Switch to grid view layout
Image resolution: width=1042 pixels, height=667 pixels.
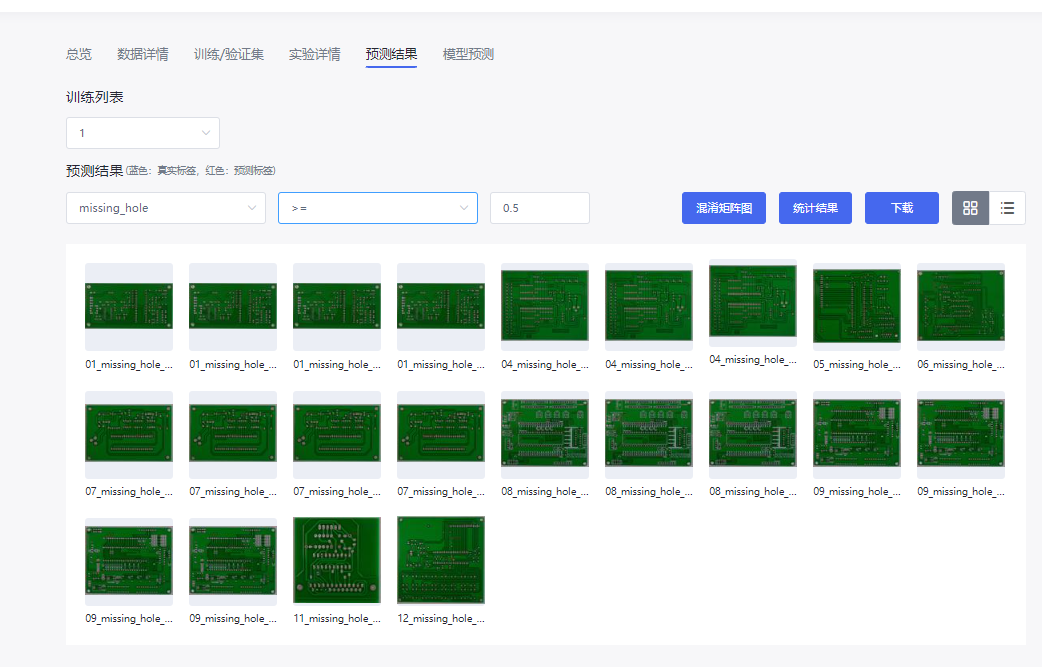pyautogui.click(x=970, y=208)
